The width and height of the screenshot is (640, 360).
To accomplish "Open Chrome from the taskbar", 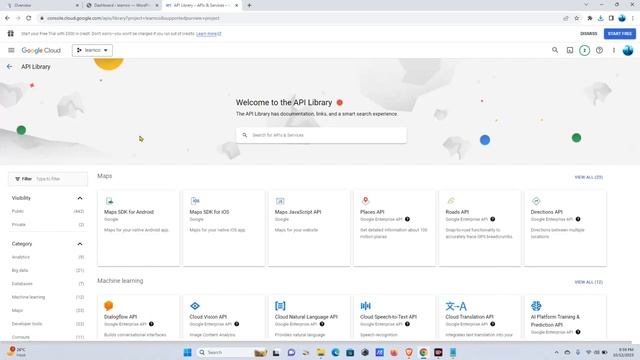I will [x=423, y=352].
